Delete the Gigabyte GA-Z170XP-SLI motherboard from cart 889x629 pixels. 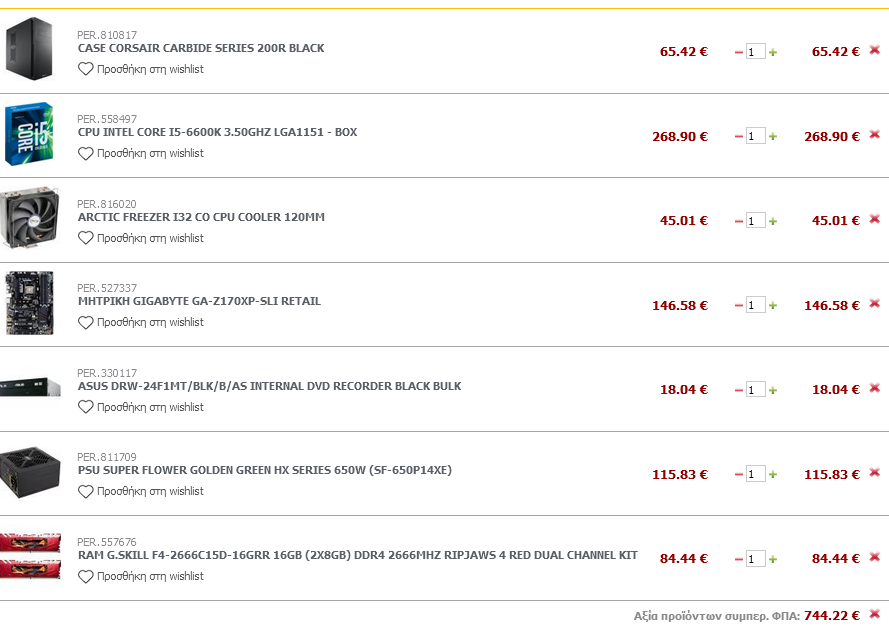point(874,303)
